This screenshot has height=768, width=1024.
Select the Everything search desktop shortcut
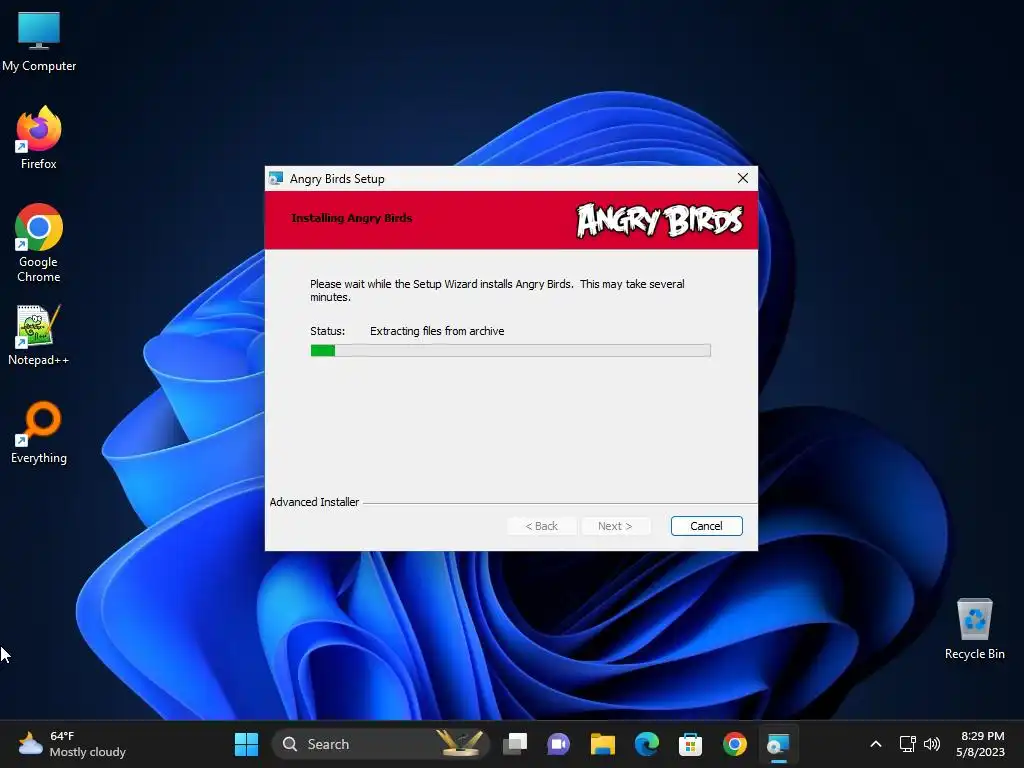(x=39, y=432)
